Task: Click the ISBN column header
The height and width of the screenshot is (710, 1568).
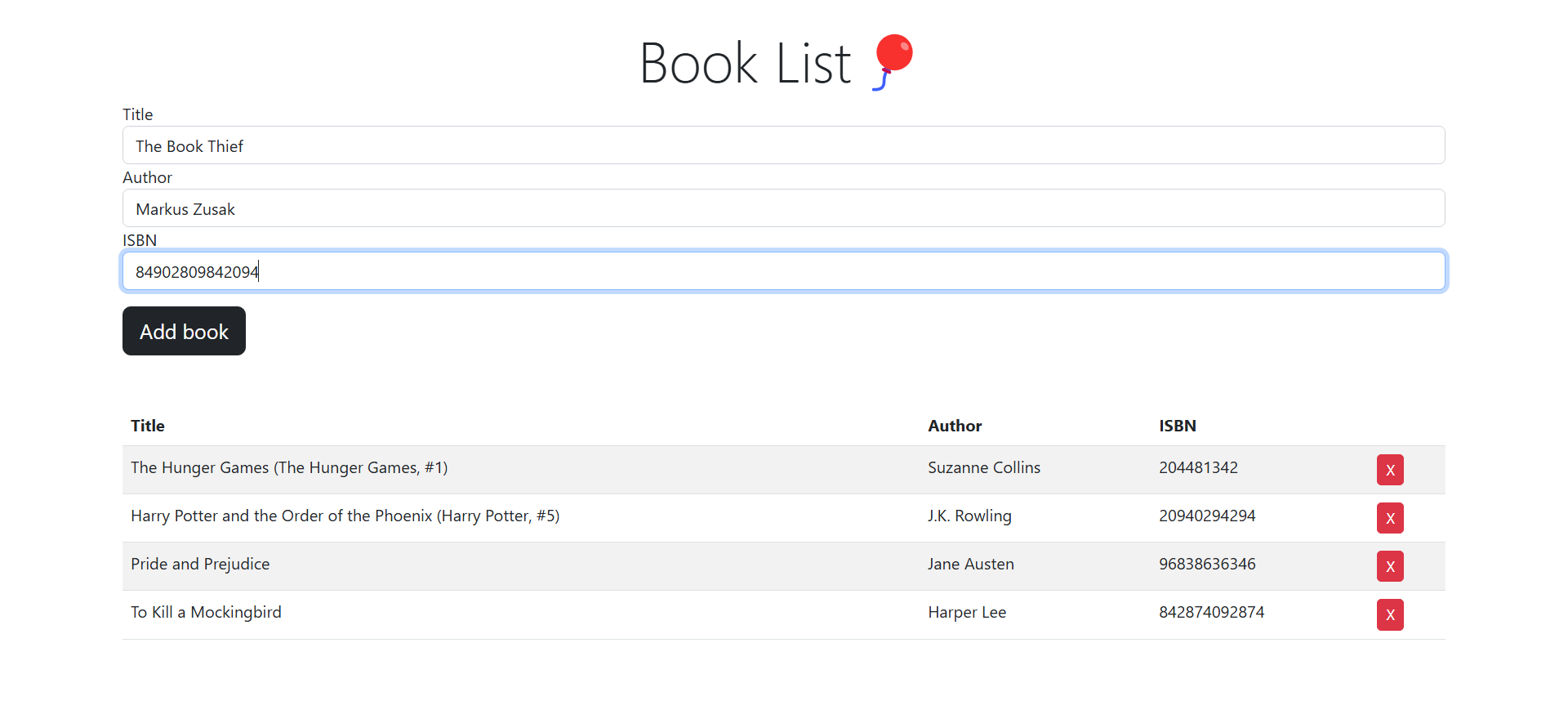Action: click(1178, 426)
